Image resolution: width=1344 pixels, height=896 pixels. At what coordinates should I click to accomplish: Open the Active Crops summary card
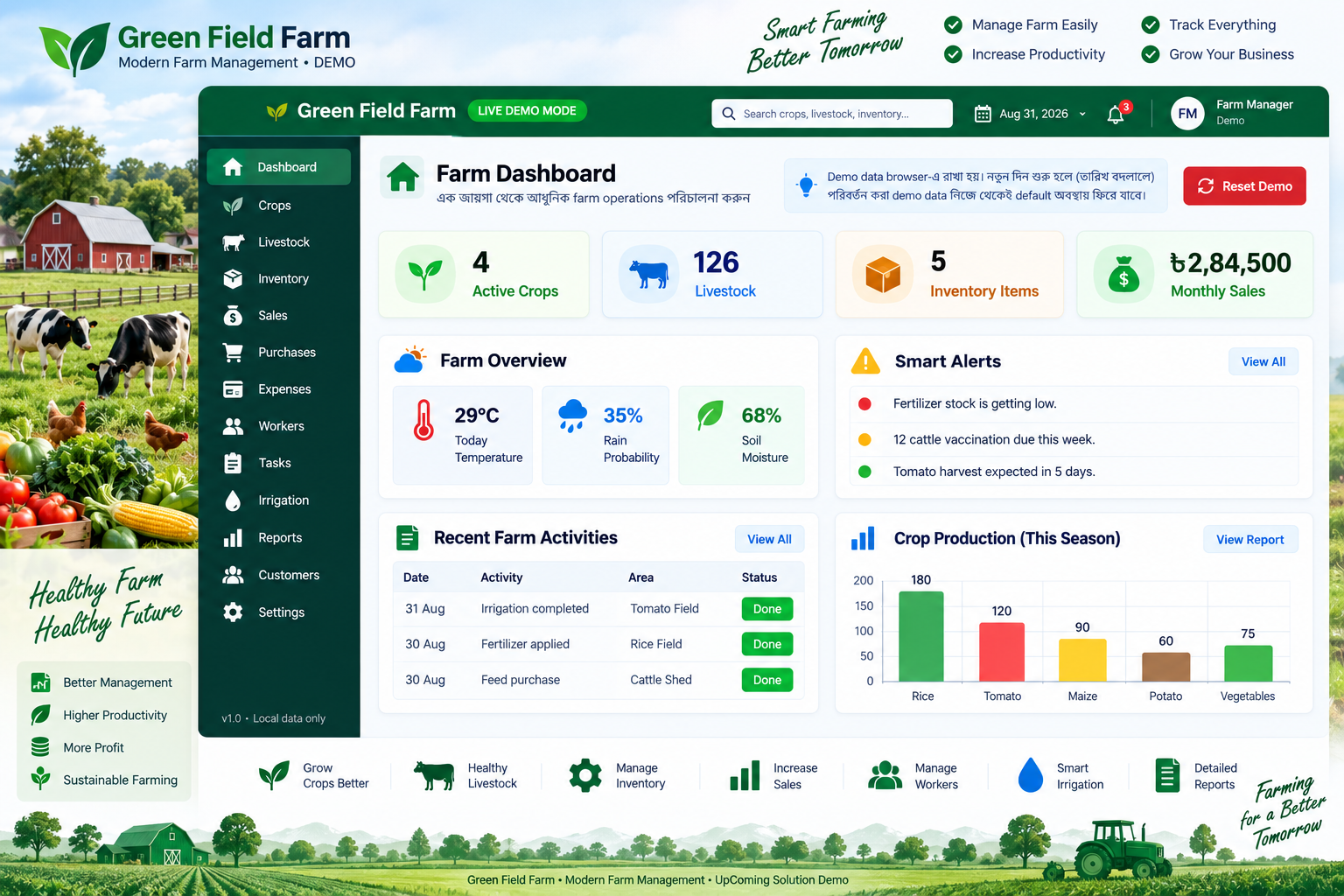pos(484,275)
